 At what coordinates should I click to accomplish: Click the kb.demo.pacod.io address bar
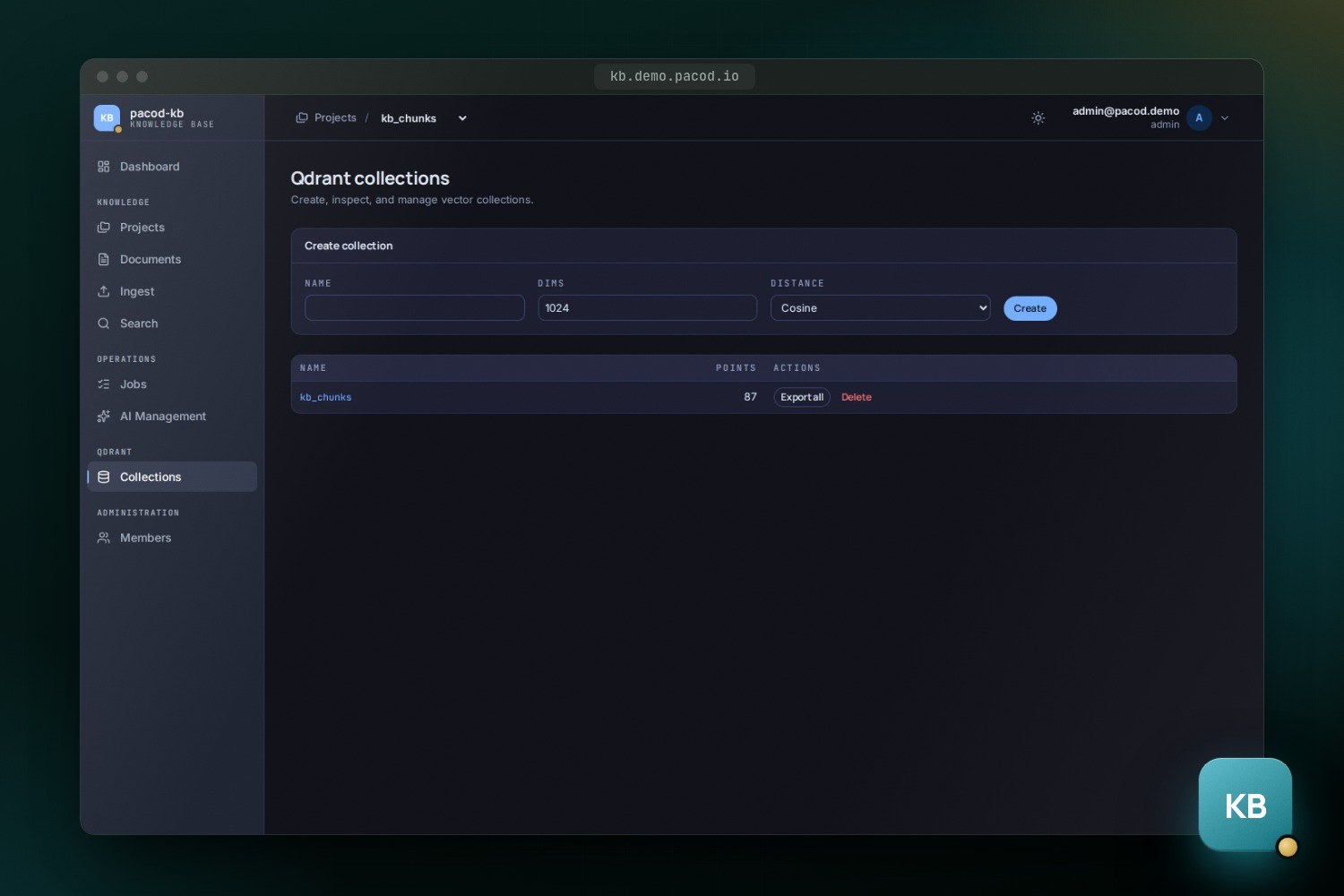click(x=675, y=77)
